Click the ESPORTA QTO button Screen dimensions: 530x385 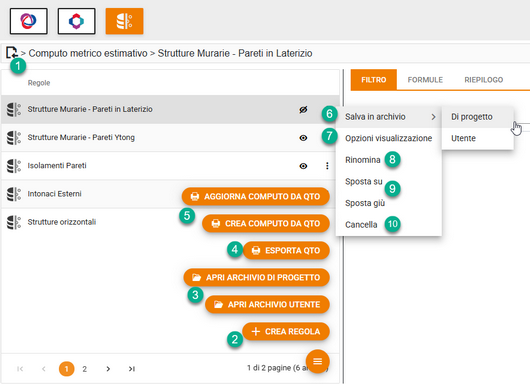pos(286,250)
